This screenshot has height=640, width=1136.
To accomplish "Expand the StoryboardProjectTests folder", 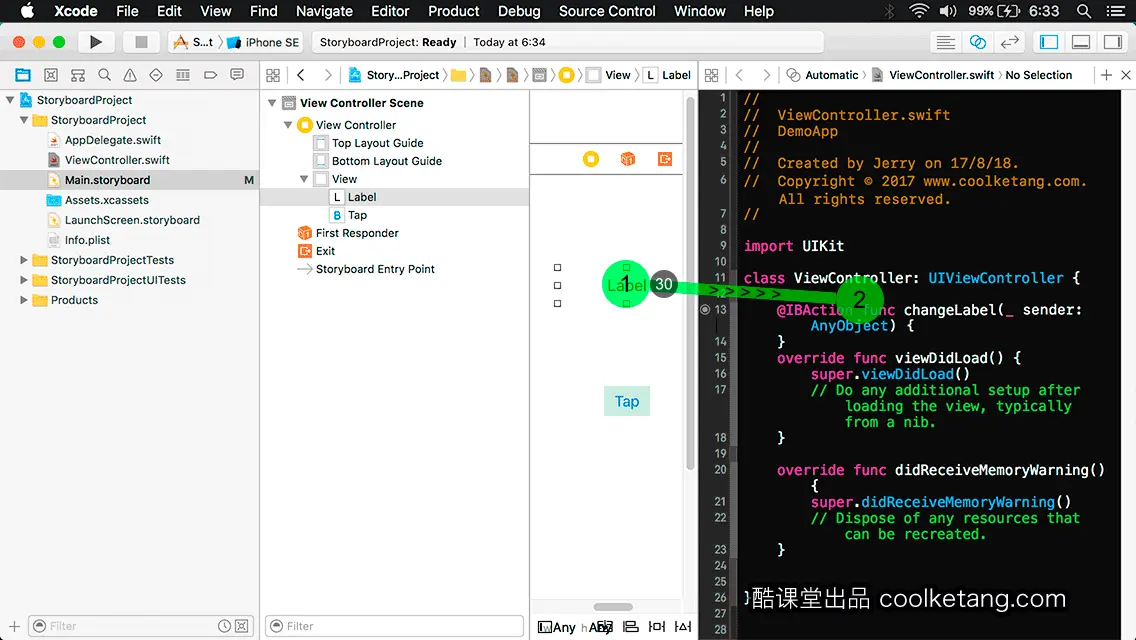I will point(24,260).
